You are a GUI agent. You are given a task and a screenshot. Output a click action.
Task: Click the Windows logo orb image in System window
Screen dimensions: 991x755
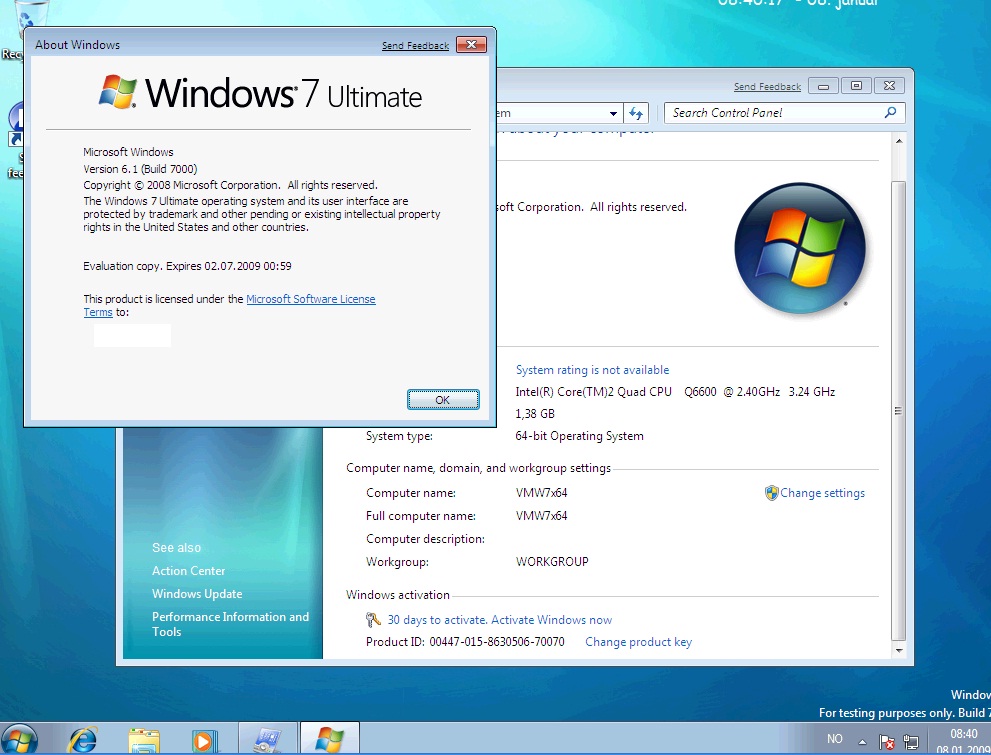click(800, 248)
